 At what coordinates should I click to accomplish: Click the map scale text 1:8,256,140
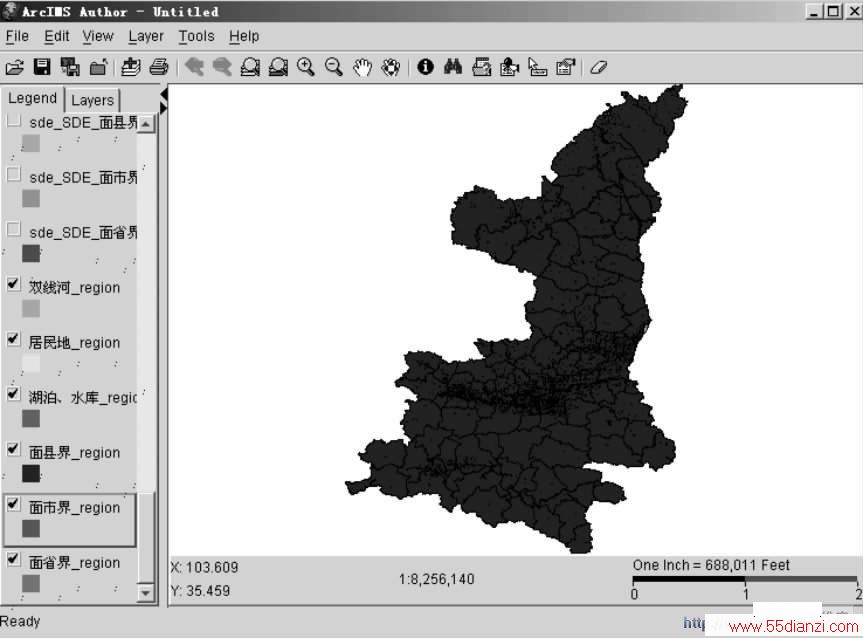436,579
